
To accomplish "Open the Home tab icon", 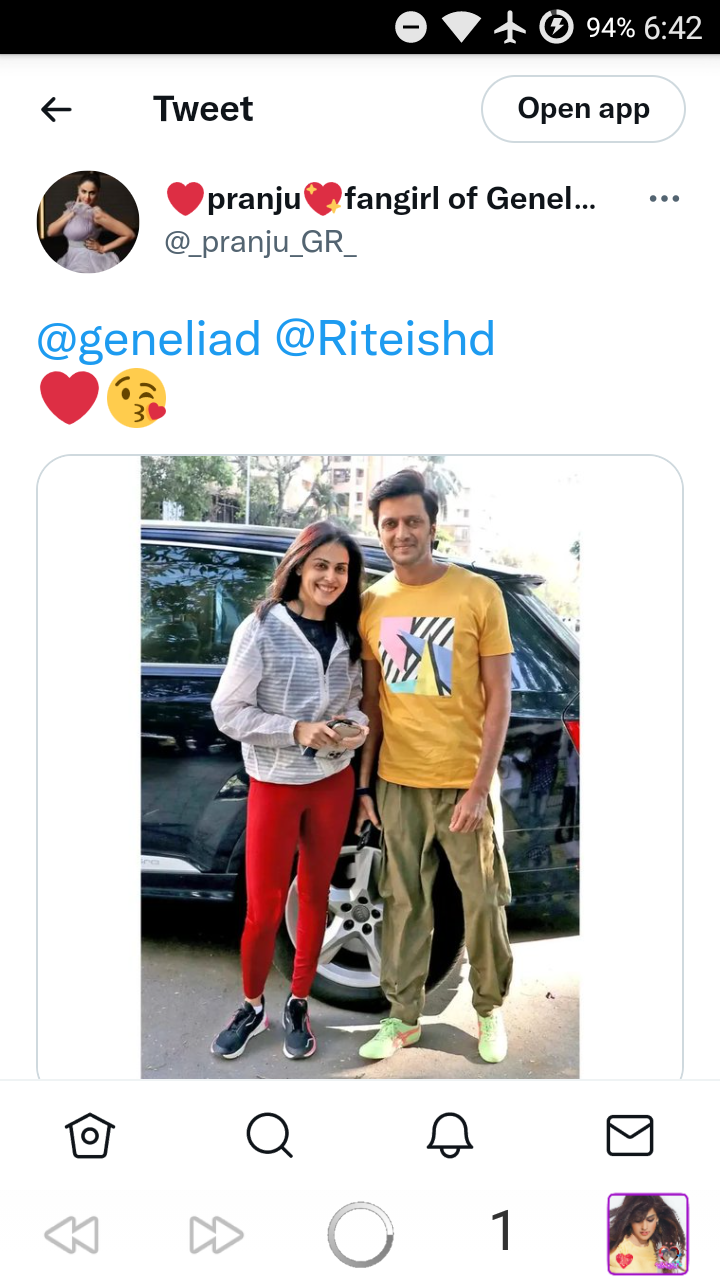I will click(x=90, y=1136).
